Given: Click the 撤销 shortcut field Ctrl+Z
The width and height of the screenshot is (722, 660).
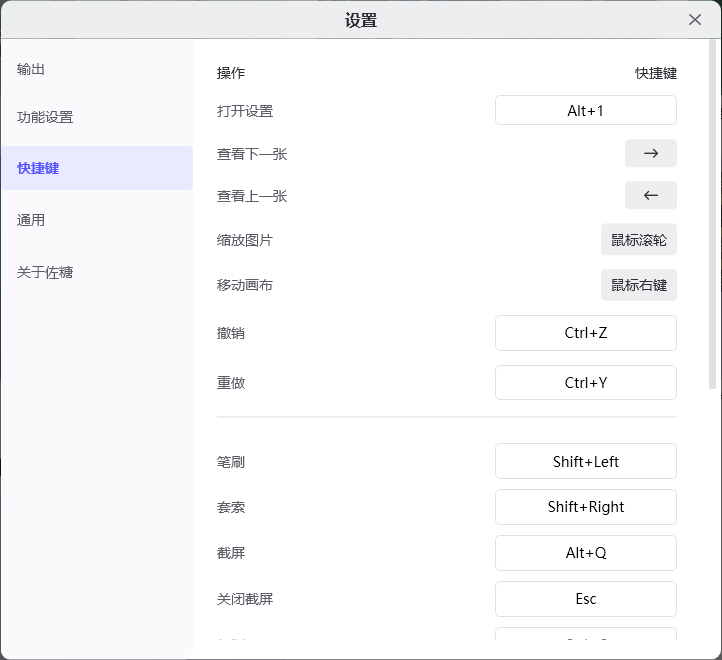Looking at the screenshot, I should coord(585,333).
